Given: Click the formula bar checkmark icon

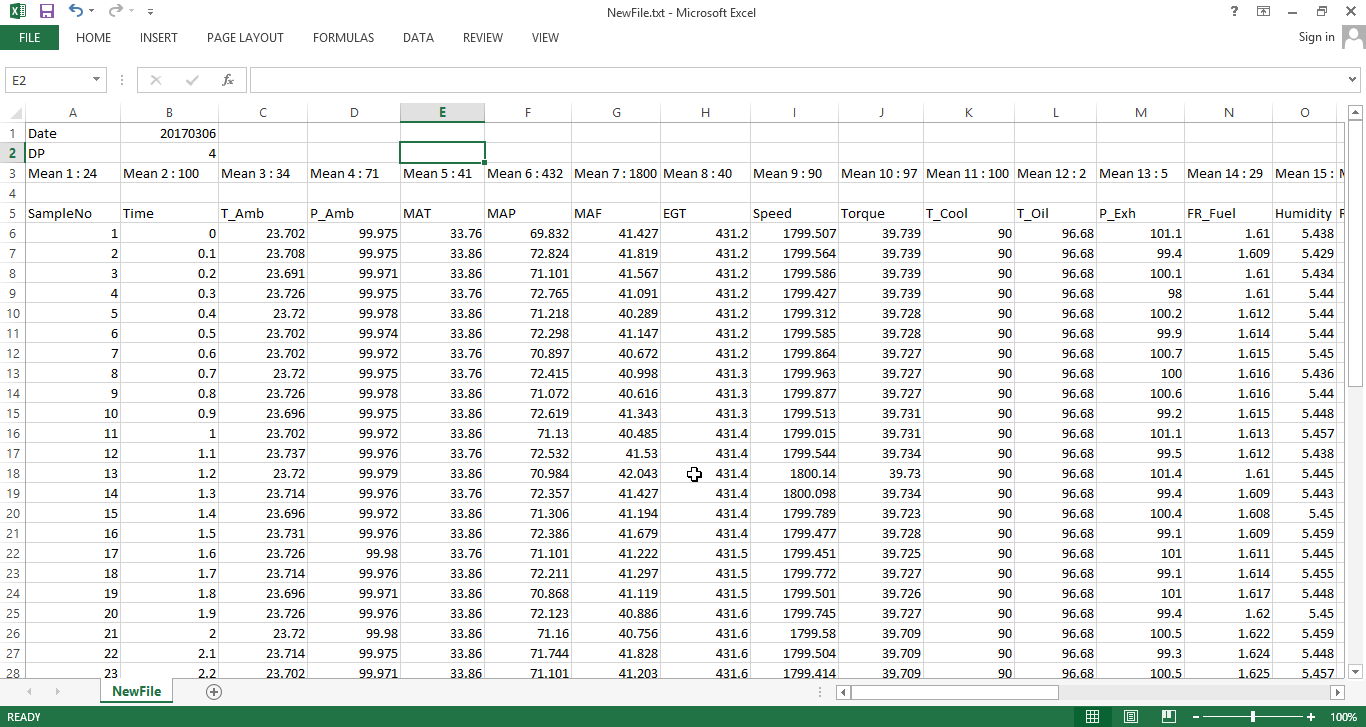Looking at the screenshot, I should tap(191, 80).
